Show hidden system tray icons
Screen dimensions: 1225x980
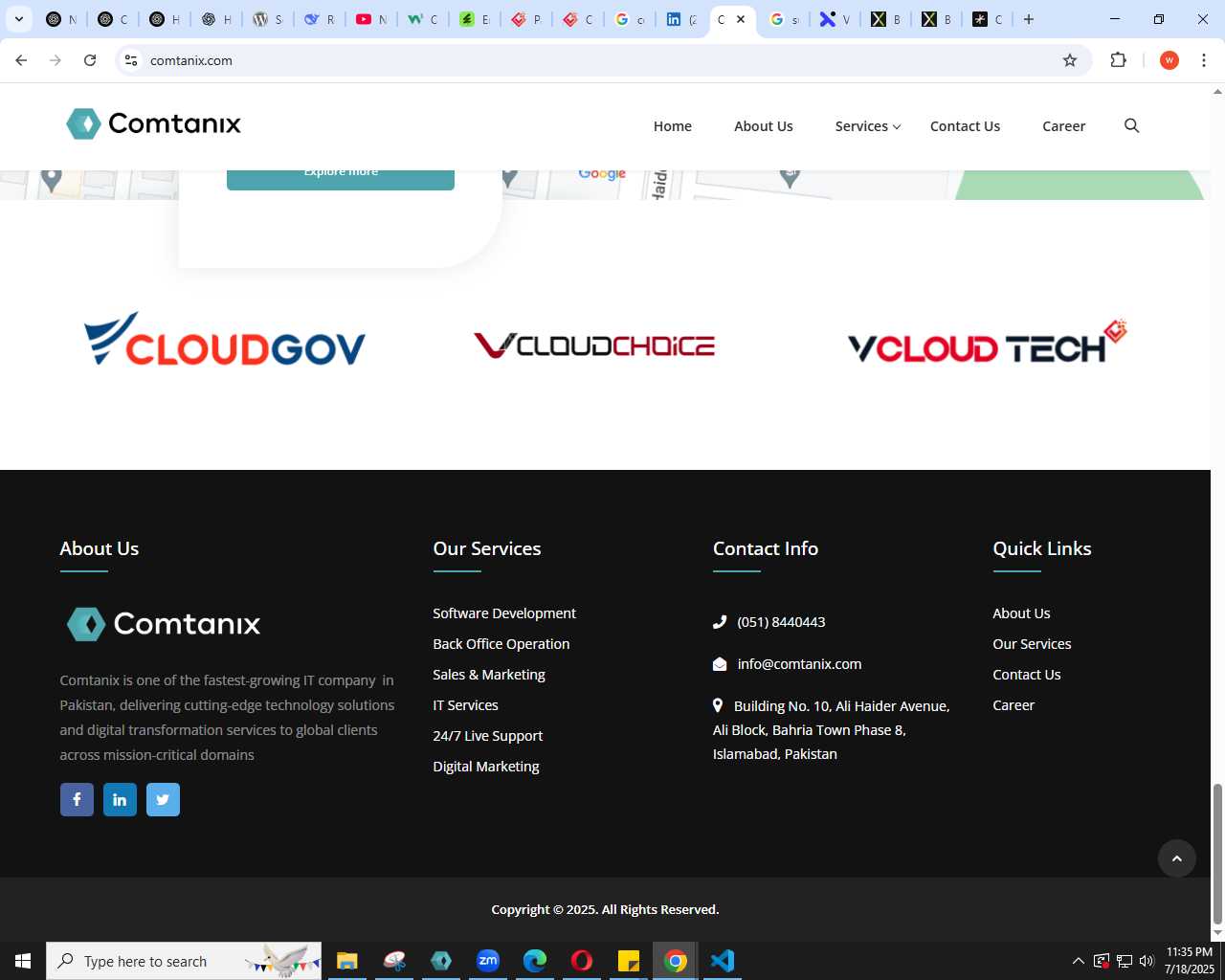point(1079,961)
